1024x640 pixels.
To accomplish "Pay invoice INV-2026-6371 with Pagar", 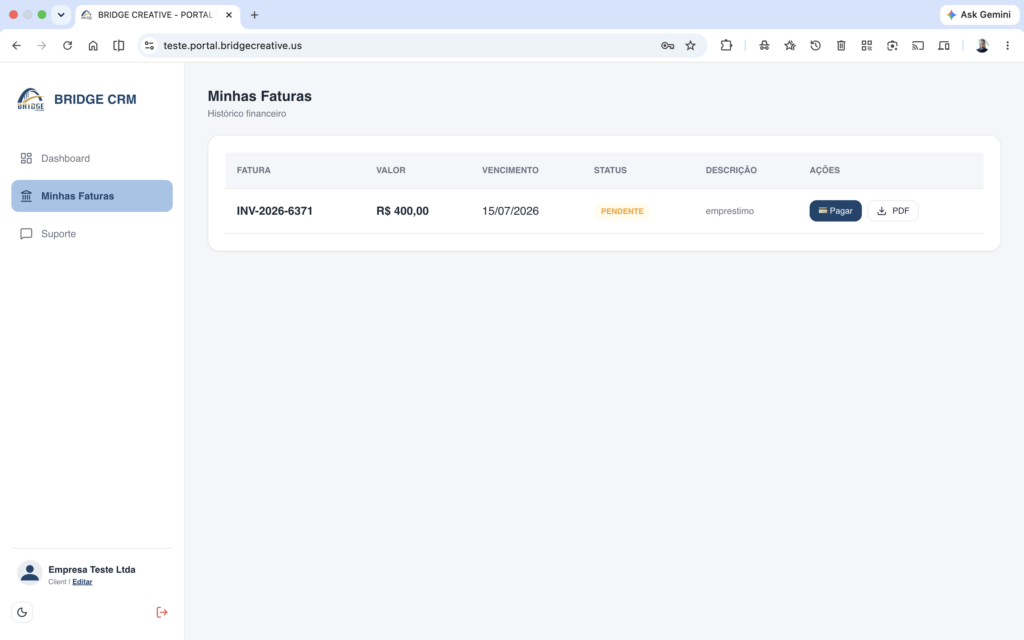I will (x=835, y=211).
